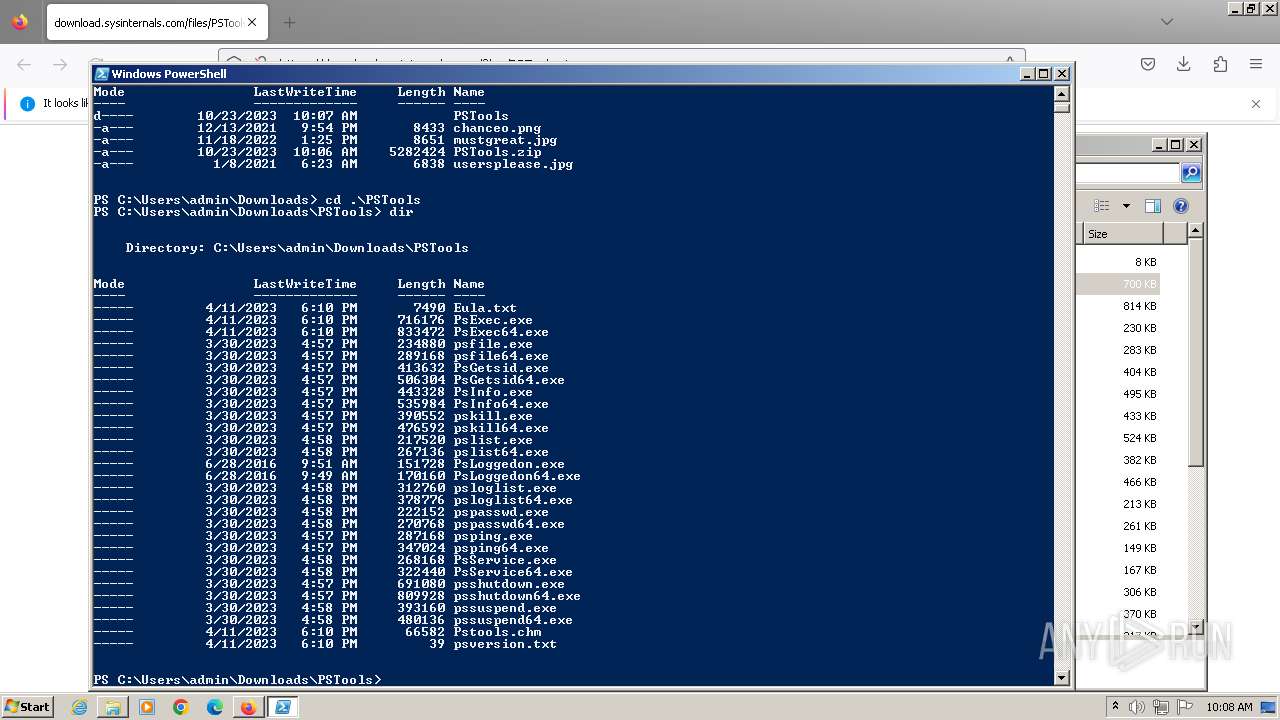Open the Firefox downloads panel

tap(1184, 64)
